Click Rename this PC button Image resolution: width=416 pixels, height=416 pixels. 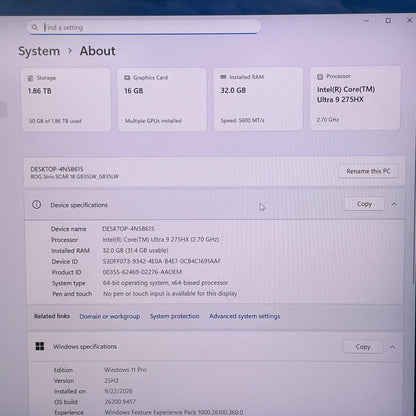tap(368, 171)
